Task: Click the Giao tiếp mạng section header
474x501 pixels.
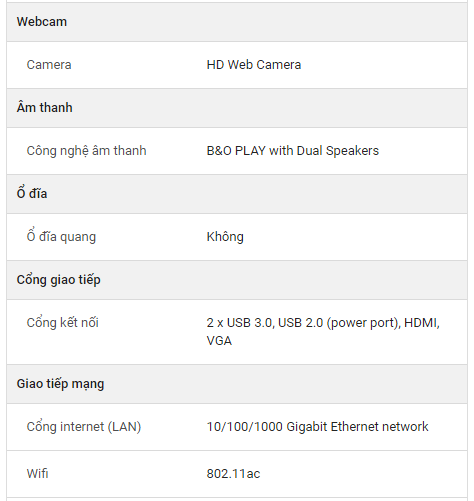Action: coord(237,384)
